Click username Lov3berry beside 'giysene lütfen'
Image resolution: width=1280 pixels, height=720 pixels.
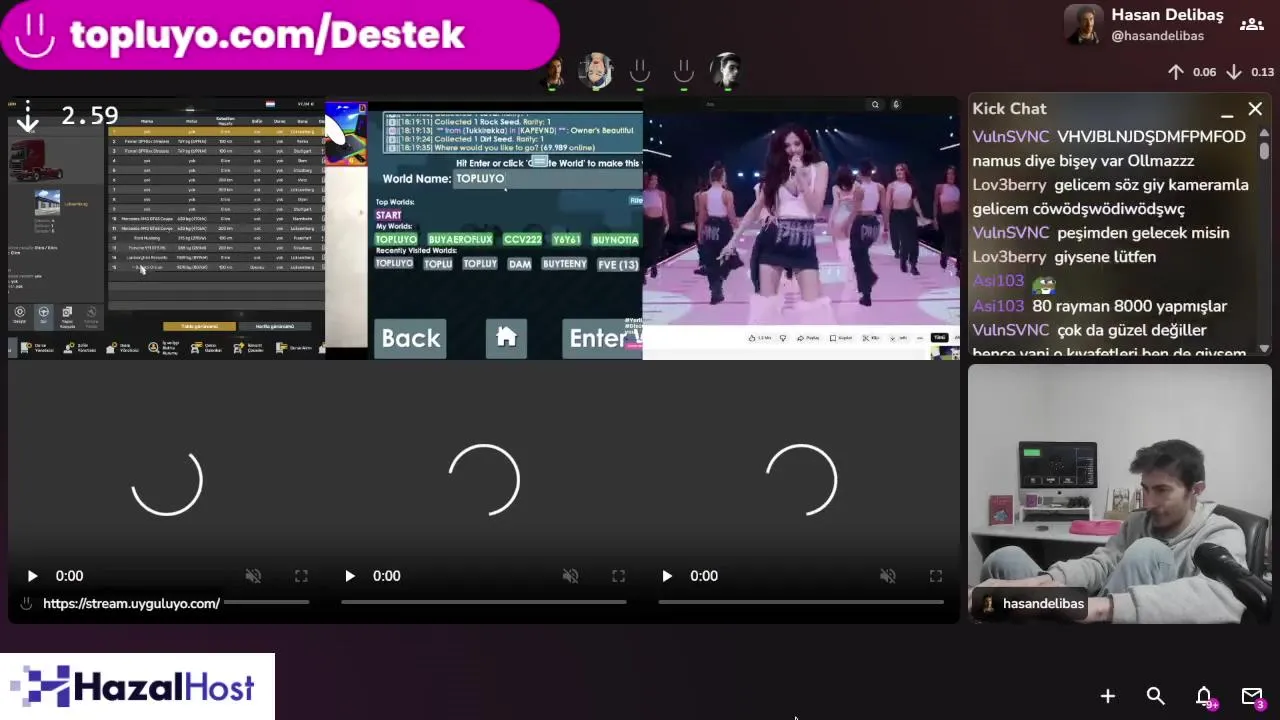coord(1009,257)
